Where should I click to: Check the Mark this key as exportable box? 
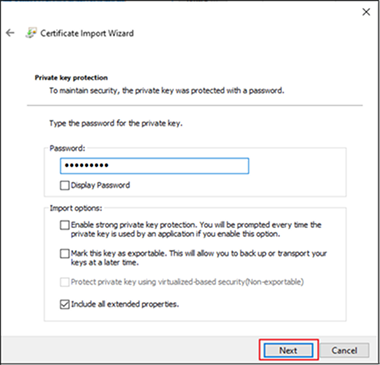click(64, 254)
